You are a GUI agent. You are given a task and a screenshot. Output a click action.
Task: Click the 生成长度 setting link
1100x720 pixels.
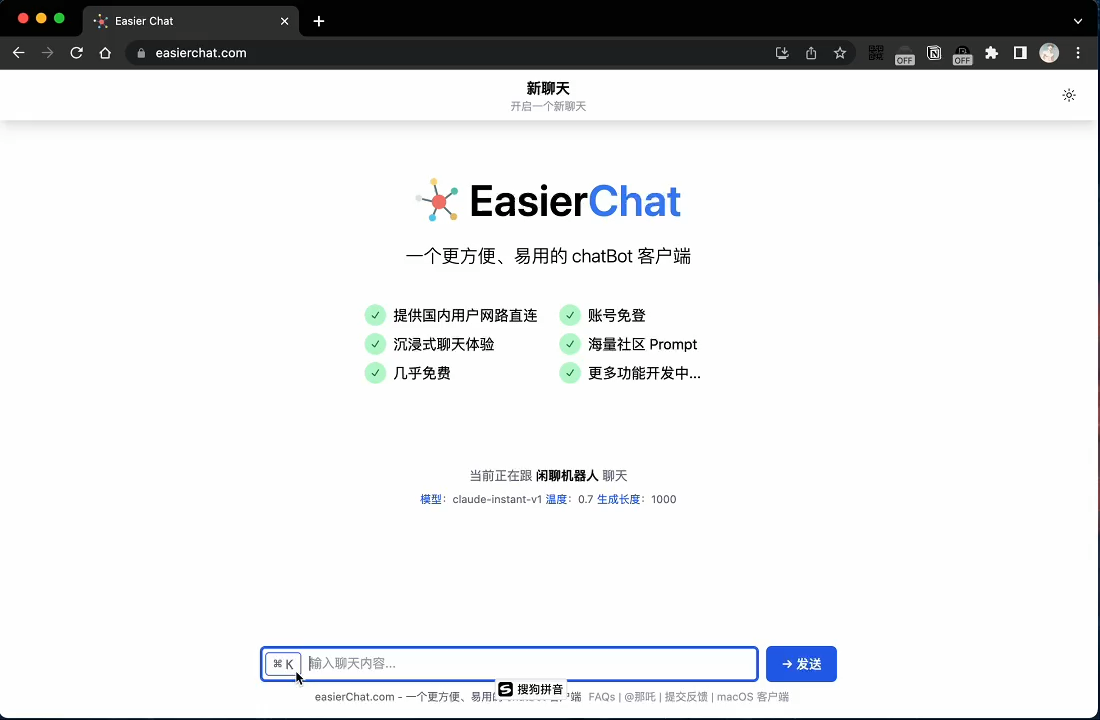click(619, 500)
